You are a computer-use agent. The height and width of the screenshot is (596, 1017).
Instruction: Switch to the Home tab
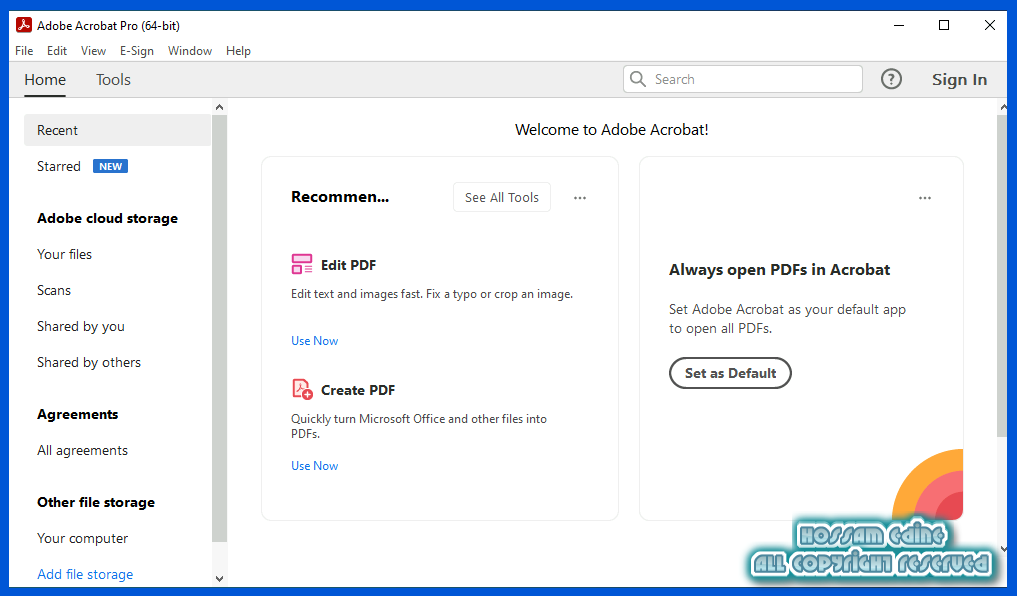(x=45, y=80)
